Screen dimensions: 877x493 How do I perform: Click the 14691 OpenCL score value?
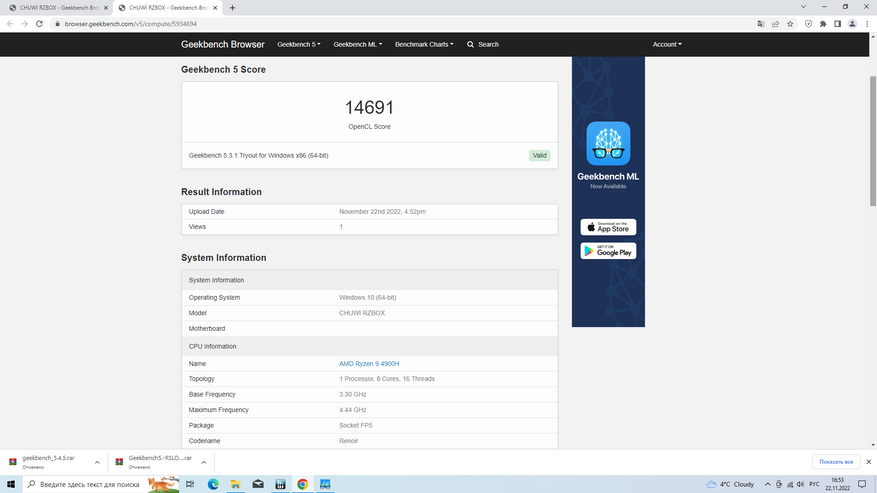[x=369, y=107]
